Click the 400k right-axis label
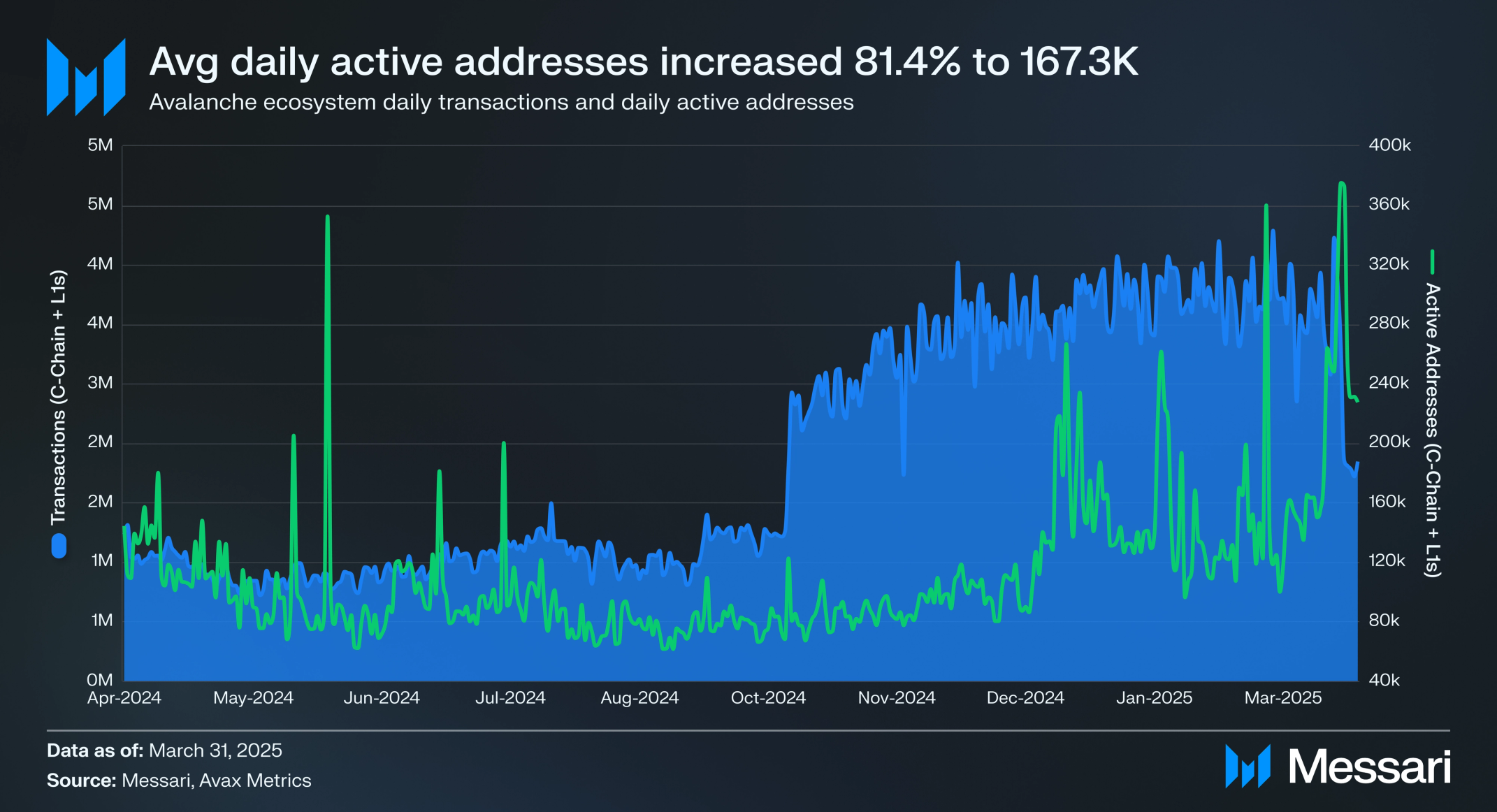The height and width of the screenshot is (812, 1497). [1389, 145]
